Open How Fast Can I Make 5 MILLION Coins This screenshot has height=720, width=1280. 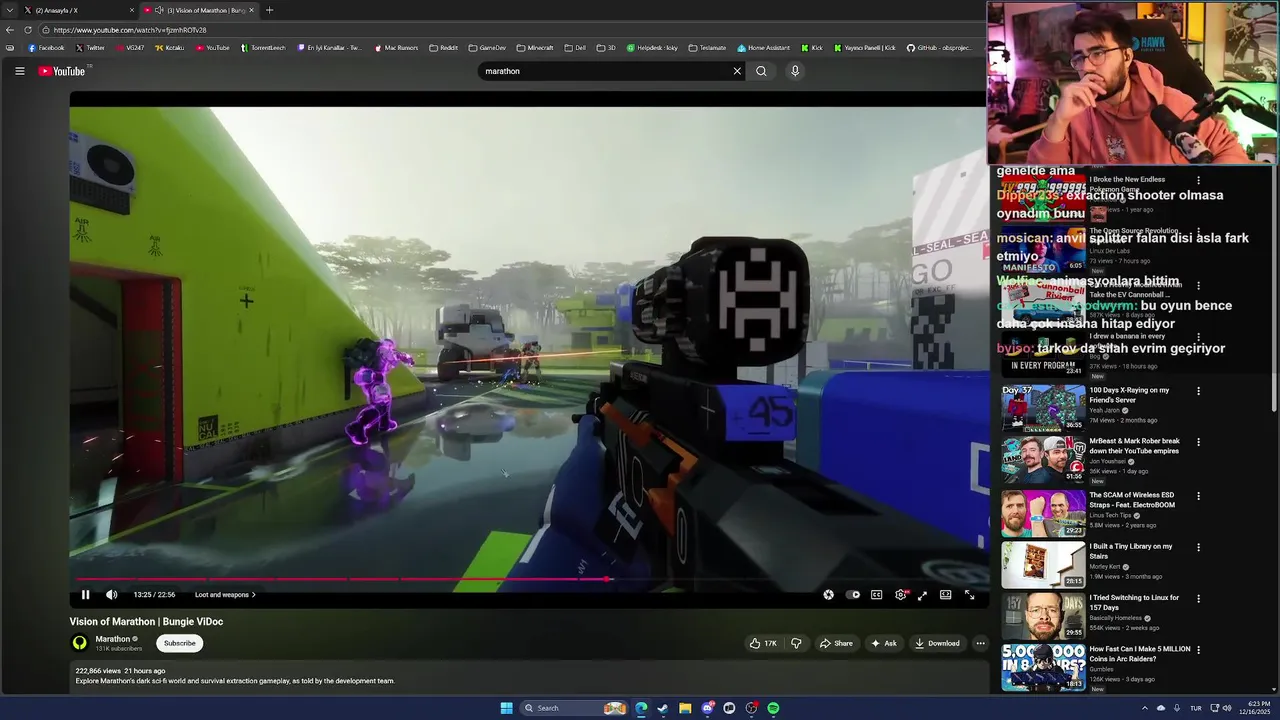tap(1139, 653)
